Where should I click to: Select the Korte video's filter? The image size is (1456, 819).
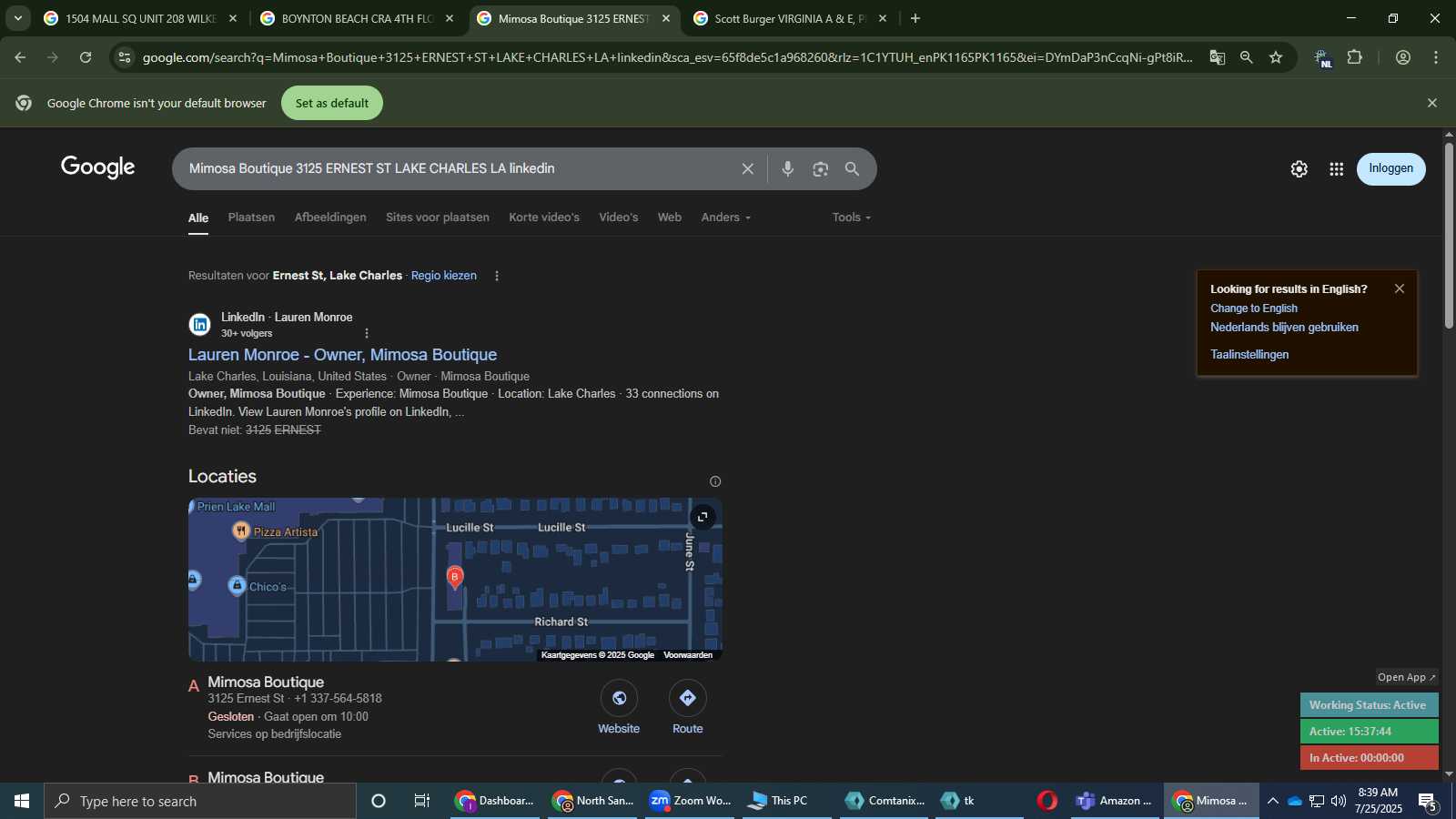coord(544,217)
